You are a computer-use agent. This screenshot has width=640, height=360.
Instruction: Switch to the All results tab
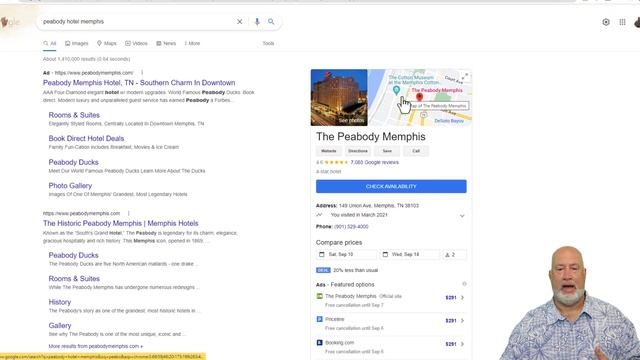pos(50,43)
